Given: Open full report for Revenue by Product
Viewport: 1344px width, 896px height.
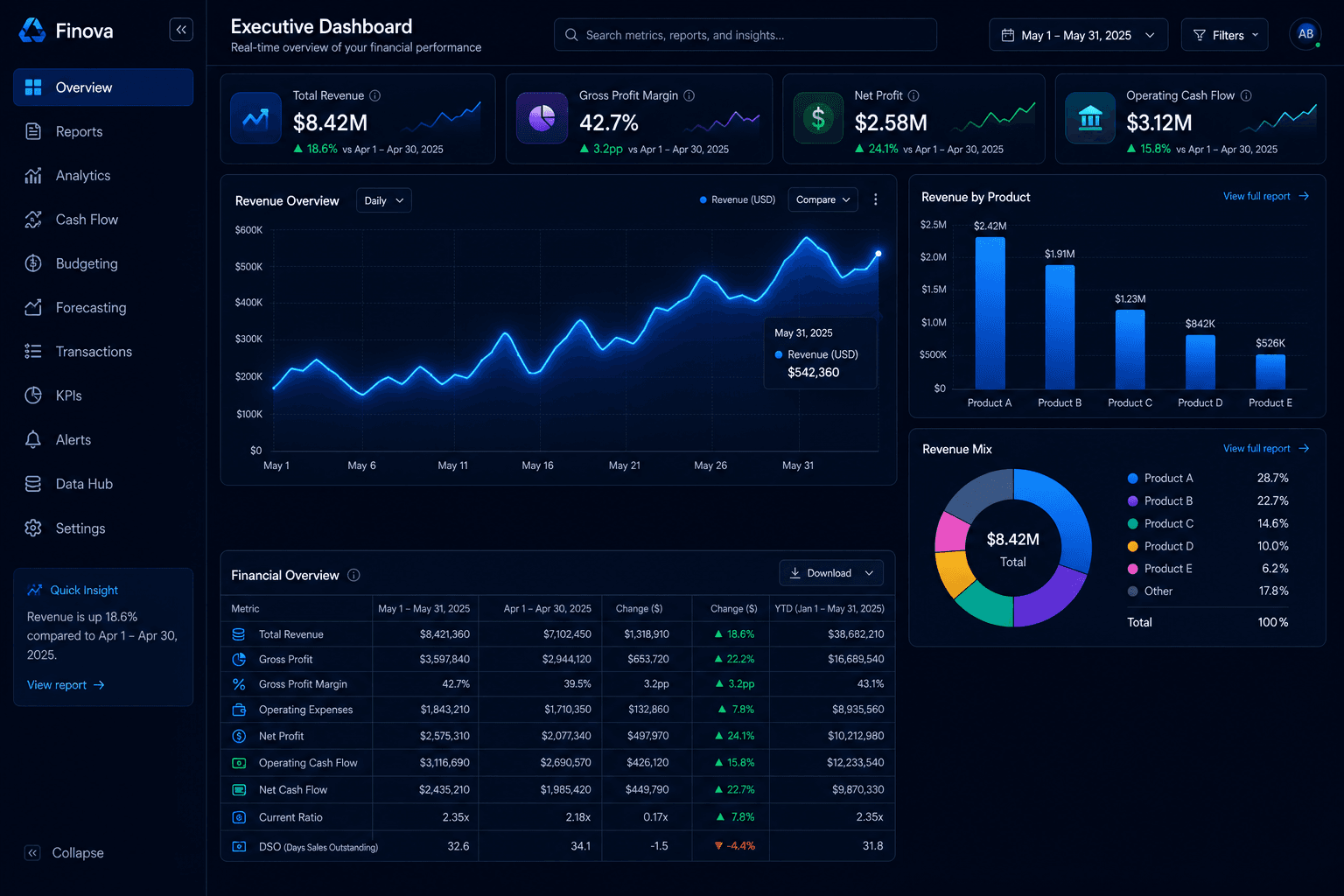Looking at the screenshot, I should click(1266, 196).
